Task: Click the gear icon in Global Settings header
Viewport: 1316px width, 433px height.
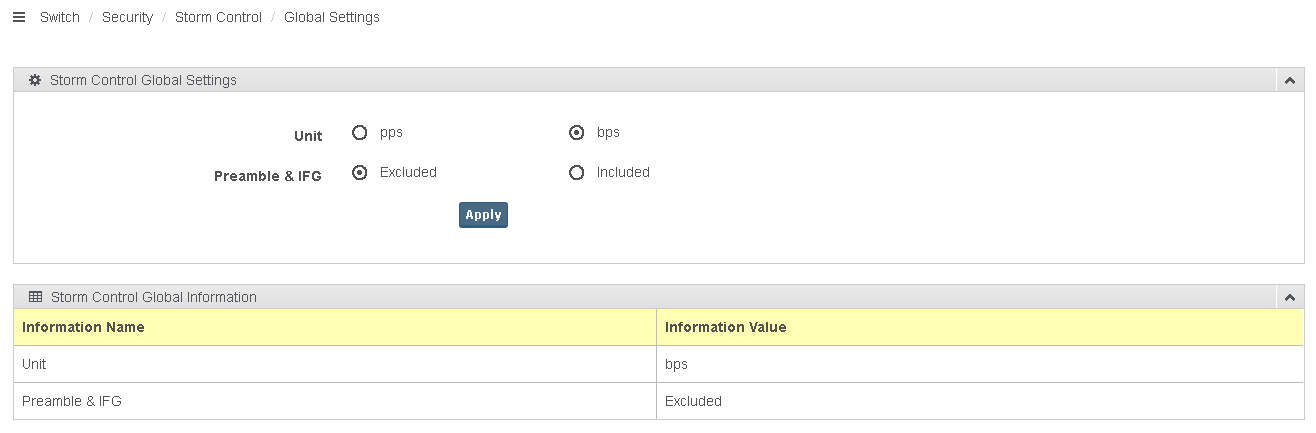Action: pos(35,80)
